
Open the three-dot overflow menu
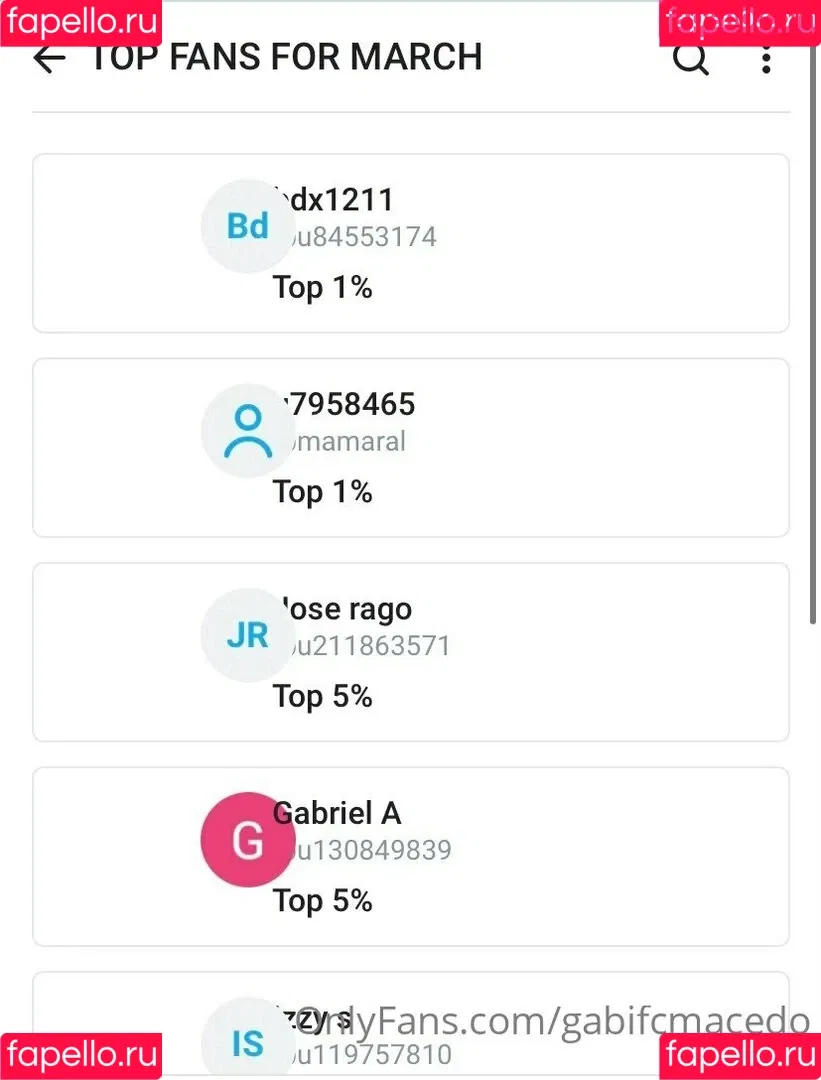766,59
